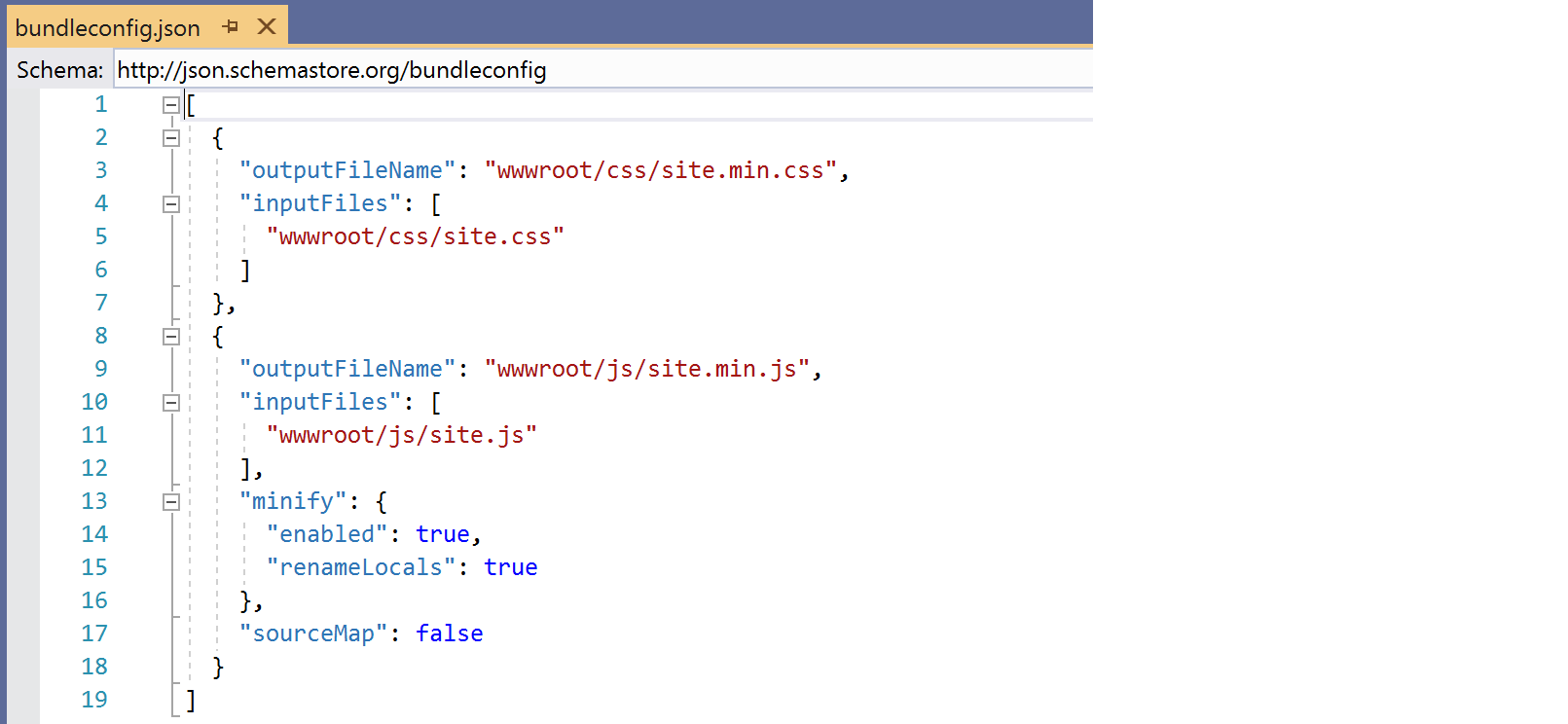Place cursor in "wwwroot/js/site.min.js" string

pyautogui.click(x=646, y=369)
